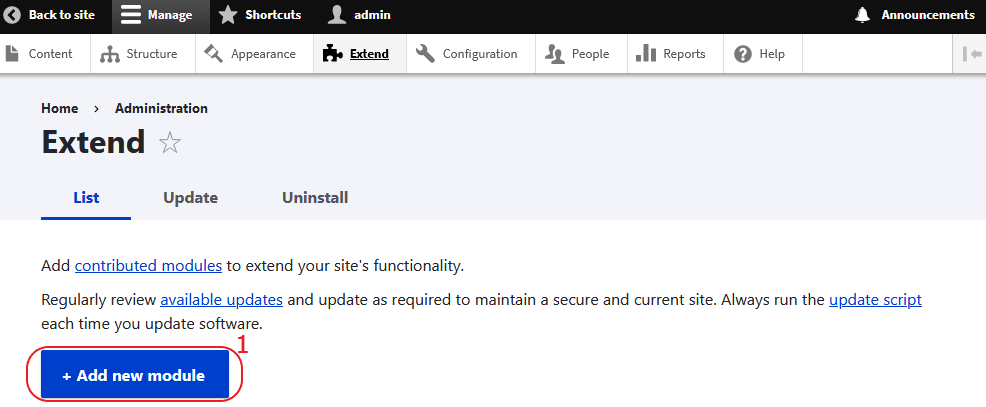This screenshot has height=407, width=986.
Task: Open the update script link
Action: point(875,299)
